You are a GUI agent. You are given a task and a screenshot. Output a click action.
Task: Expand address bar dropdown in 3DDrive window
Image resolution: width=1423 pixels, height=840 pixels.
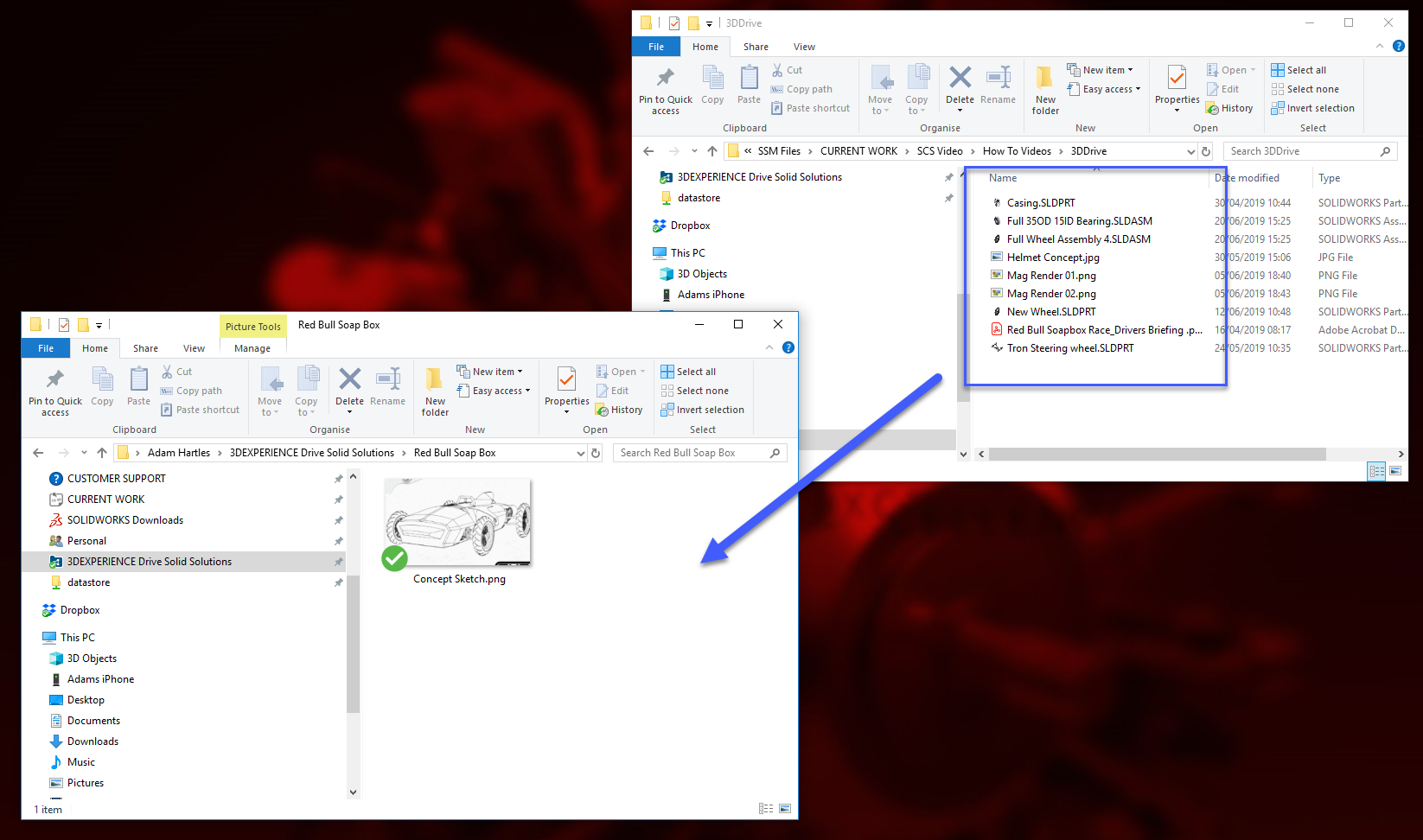tap(1190, 151)
